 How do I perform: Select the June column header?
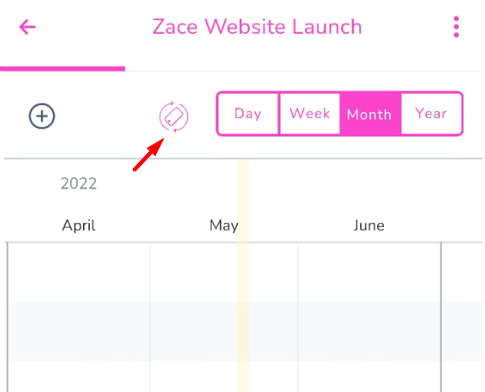[x=369, y=226]
